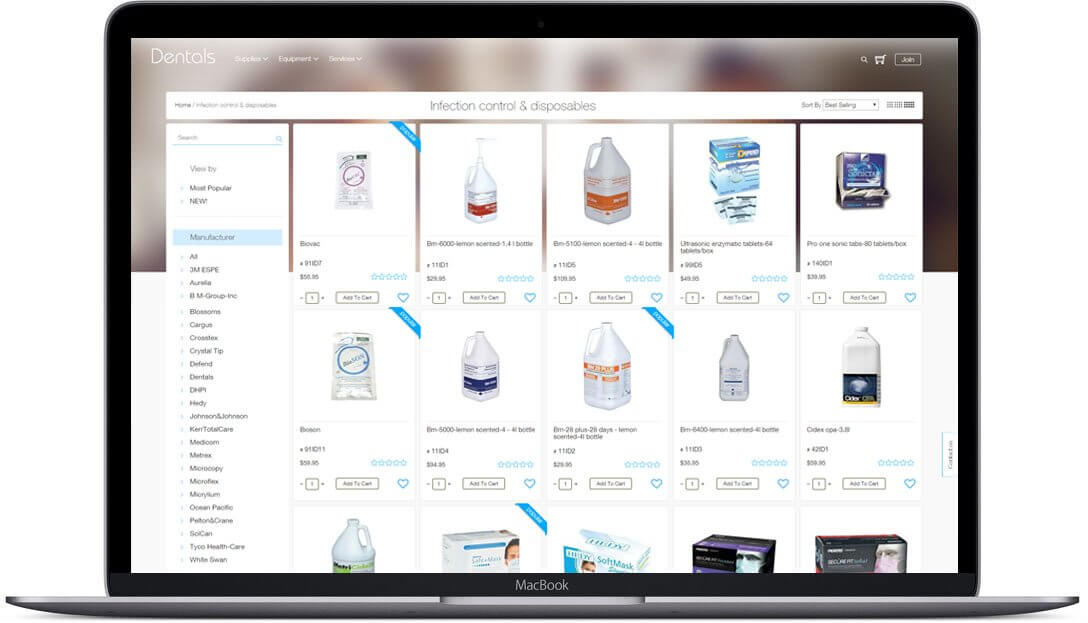Image resolution: width=1088 pixels, height=623 pixels.
Task: Click heart on Ultrasonic enzymatic tablets card
Action: (x=783, y=298)
